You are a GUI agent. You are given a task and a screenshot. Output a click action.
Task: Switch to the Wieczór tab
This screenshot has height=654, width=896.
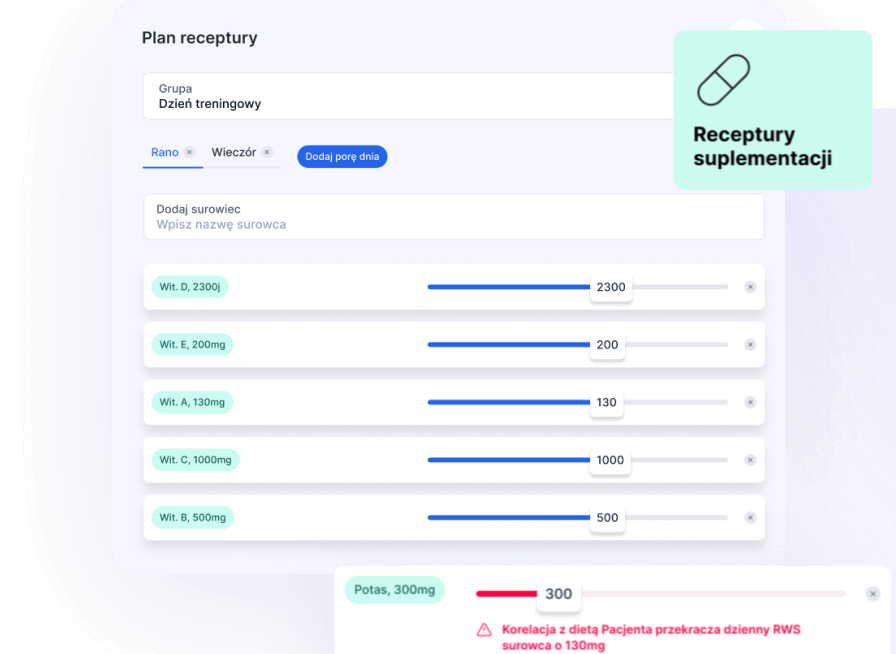(x=234, y=153)
